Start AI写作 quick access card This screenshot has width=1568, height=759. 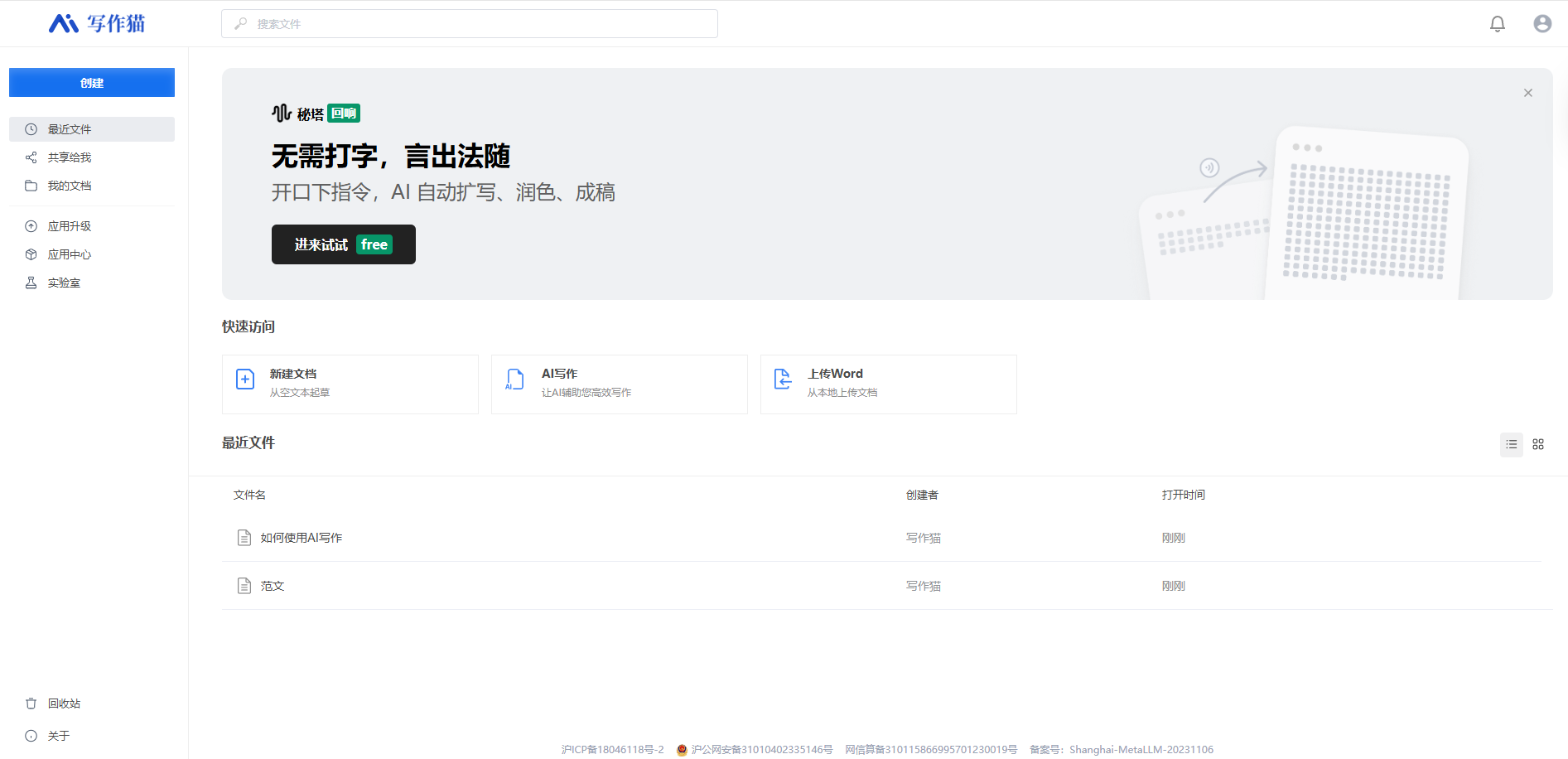click(x=620, y=384)
